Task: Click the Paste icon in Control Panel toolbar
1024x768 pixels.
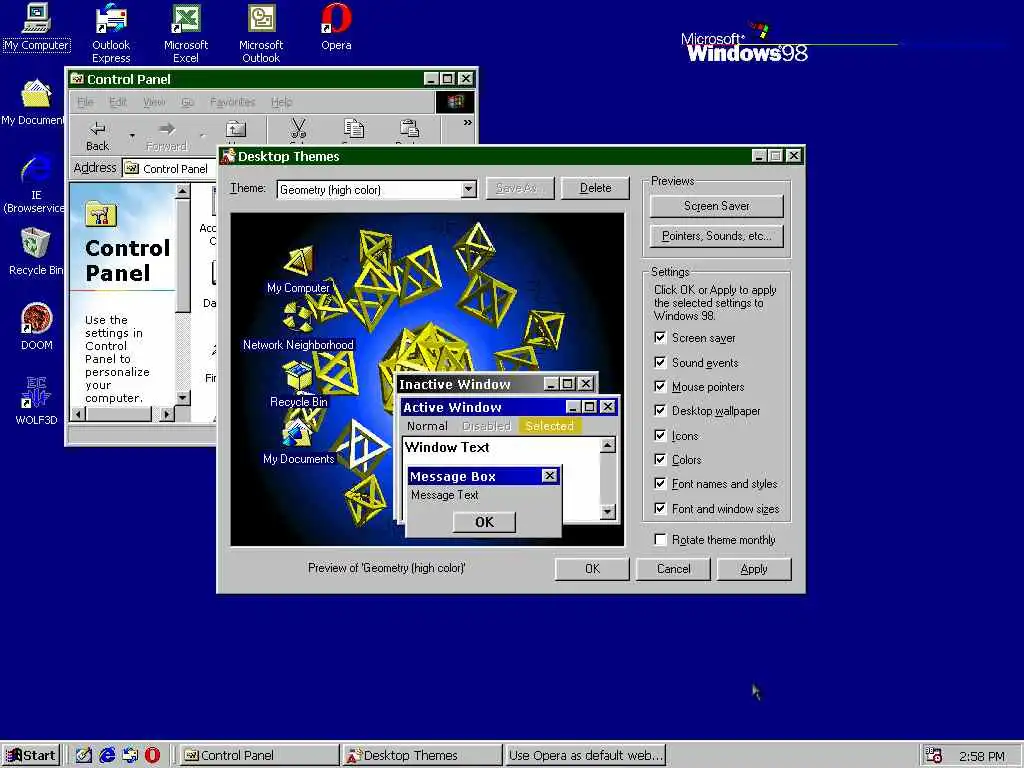Action: pyautogui.click(x=409, y=131)
